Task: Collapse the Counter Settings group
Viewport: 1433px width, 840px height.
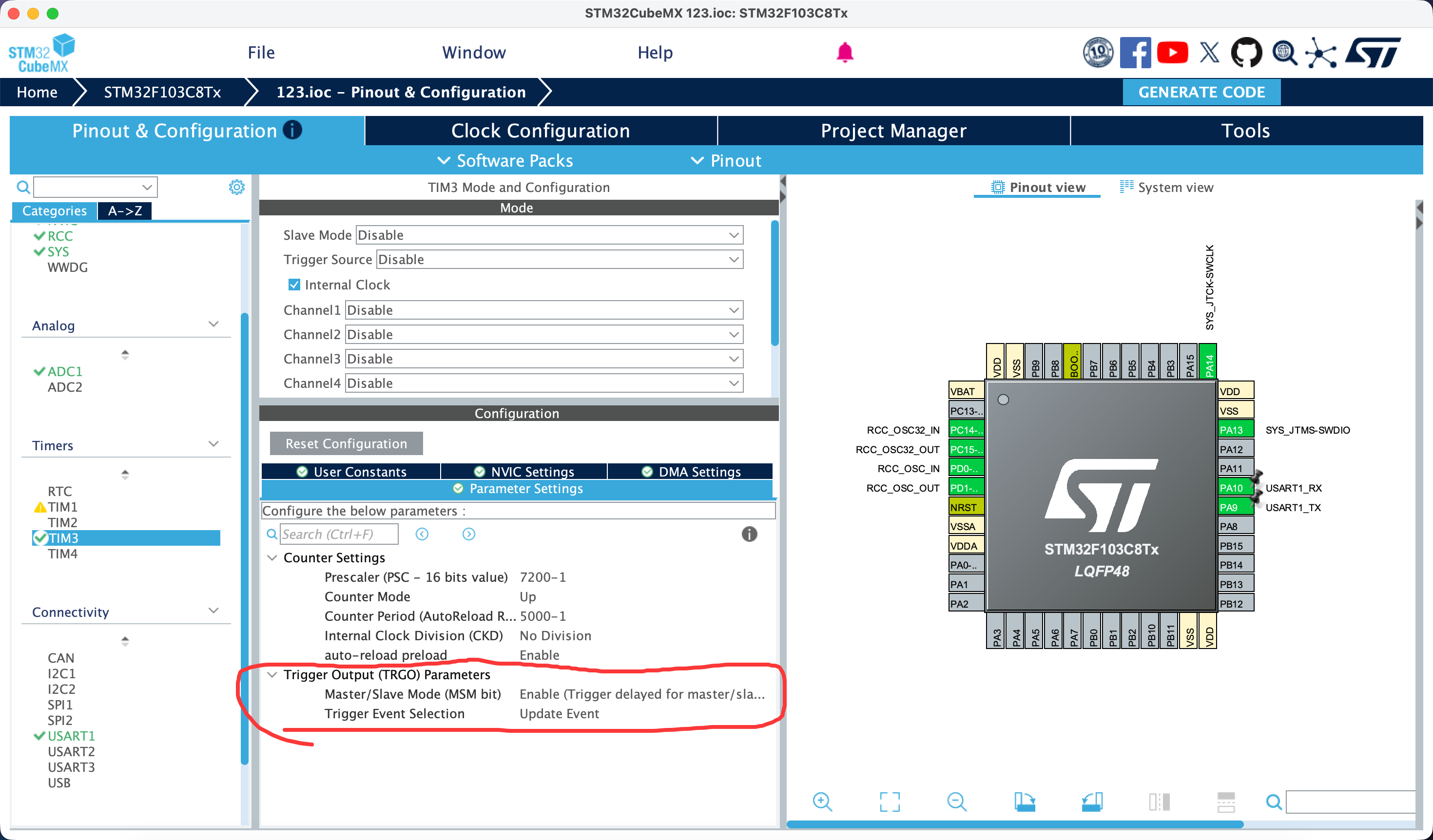Action: (x=272, y=558)
